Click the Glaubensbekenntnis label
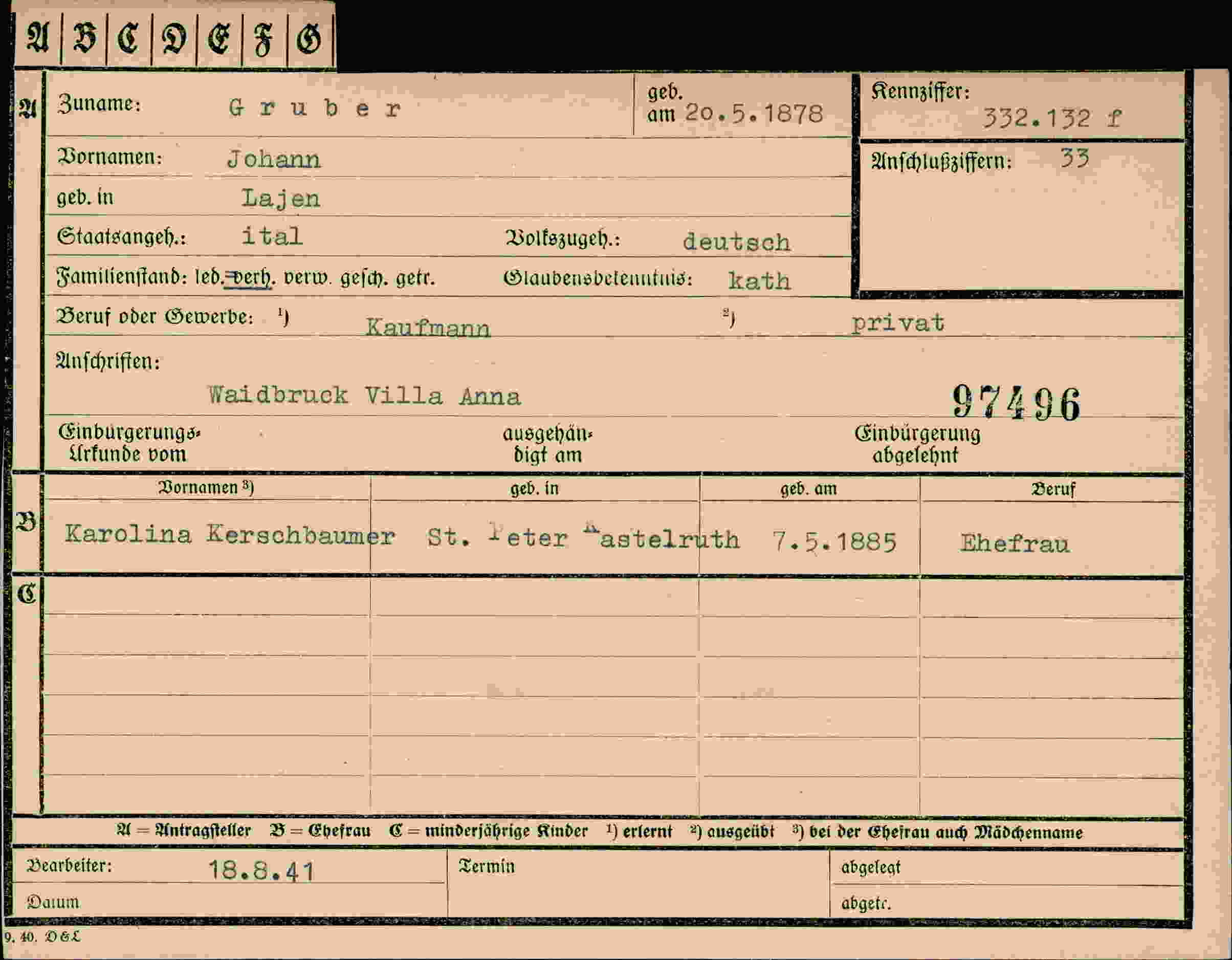This screenshot has height=960, width=1232. (x=598, y=278)
